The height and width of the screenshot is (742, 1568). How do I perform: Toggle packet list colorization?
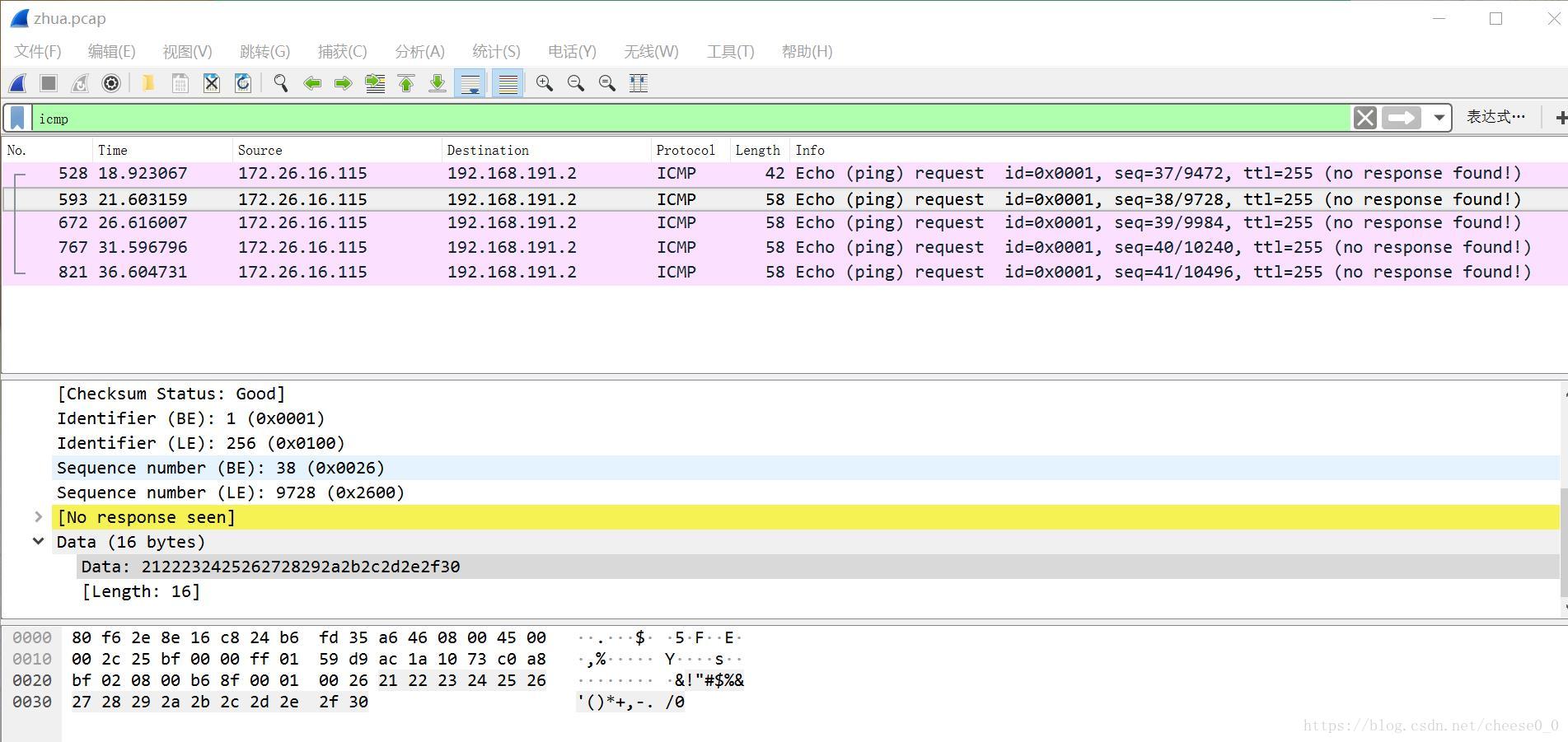(508, 83)
